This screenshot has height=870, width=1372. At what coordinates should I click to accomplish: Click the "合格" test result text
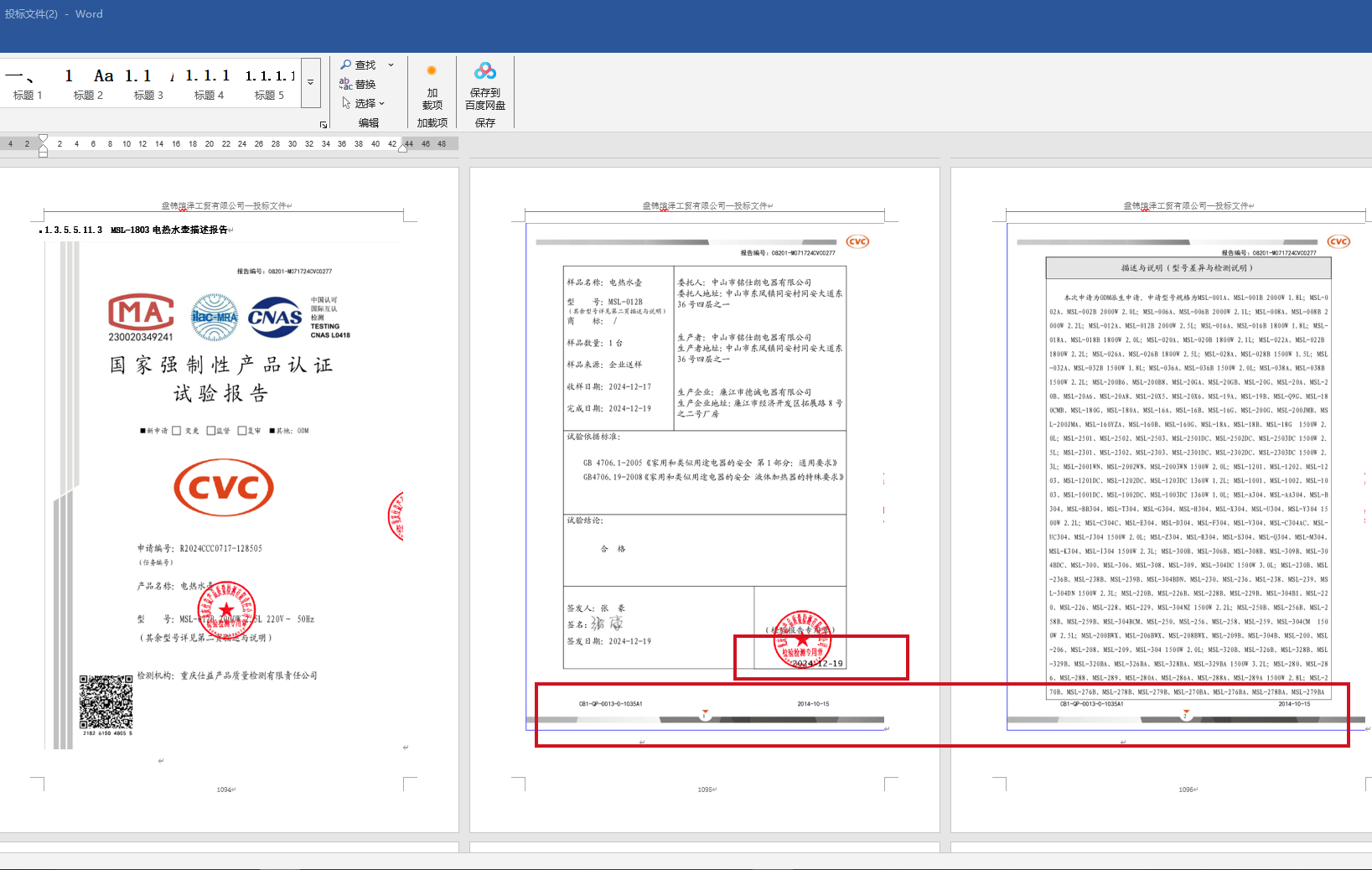pyautogui.click(x=614, y=549)
